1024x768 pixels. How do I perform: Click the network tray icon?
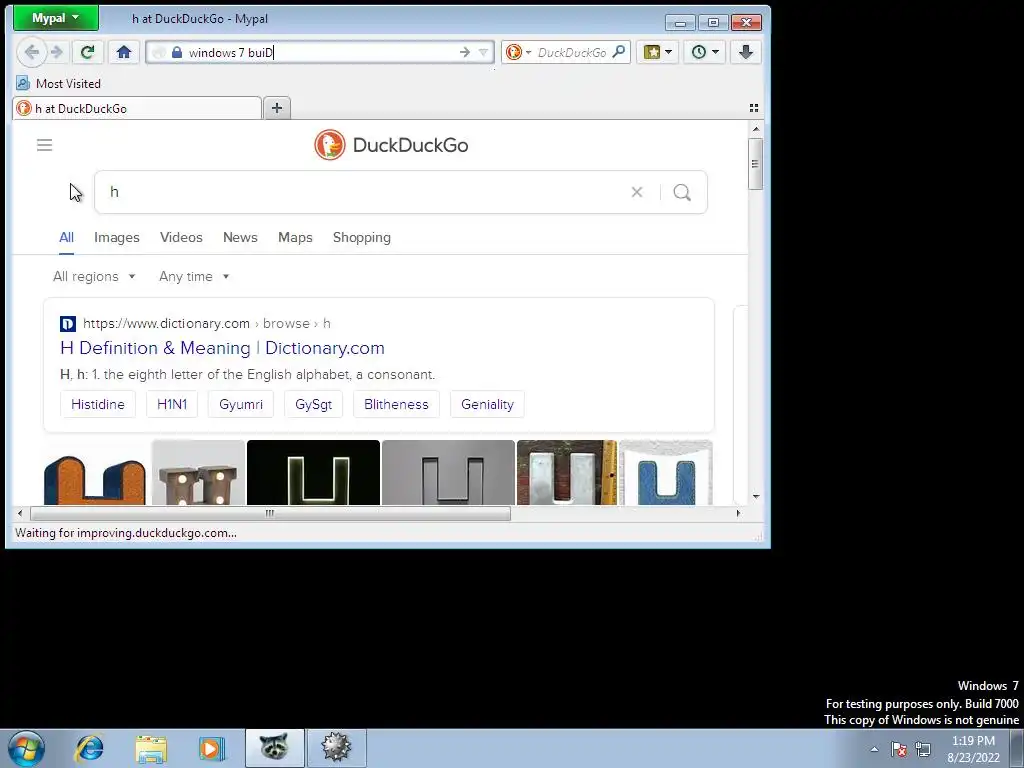tap(923, 749)
